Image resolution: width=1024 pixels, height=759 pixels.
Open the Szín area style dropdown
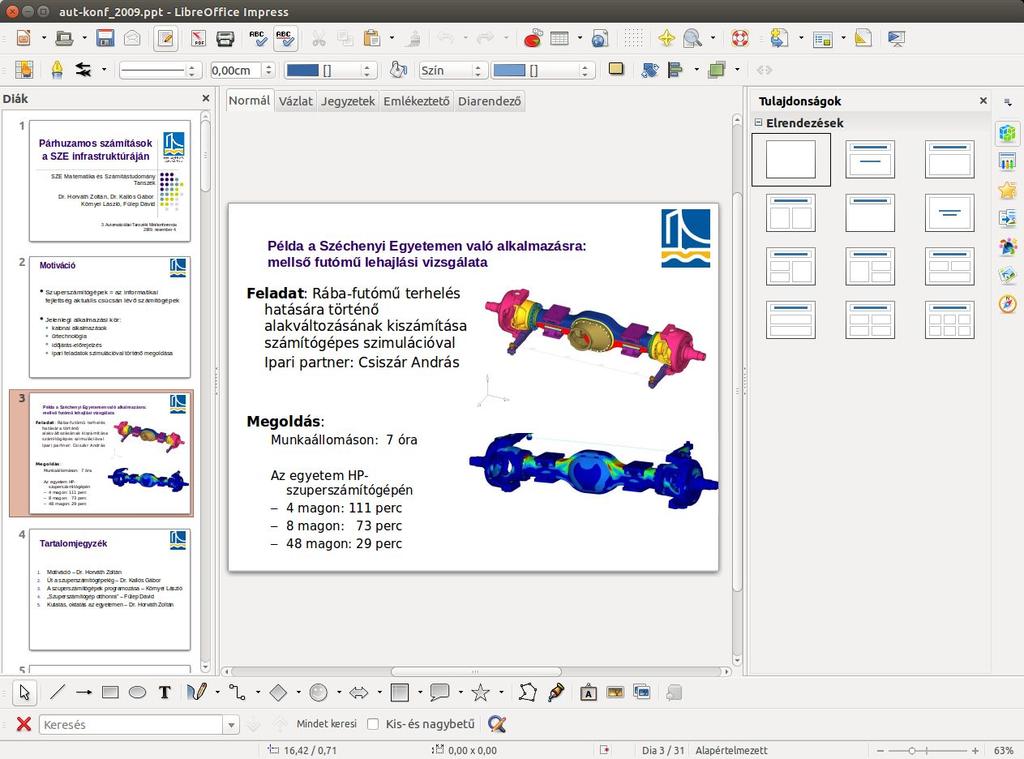pos(453,70)
